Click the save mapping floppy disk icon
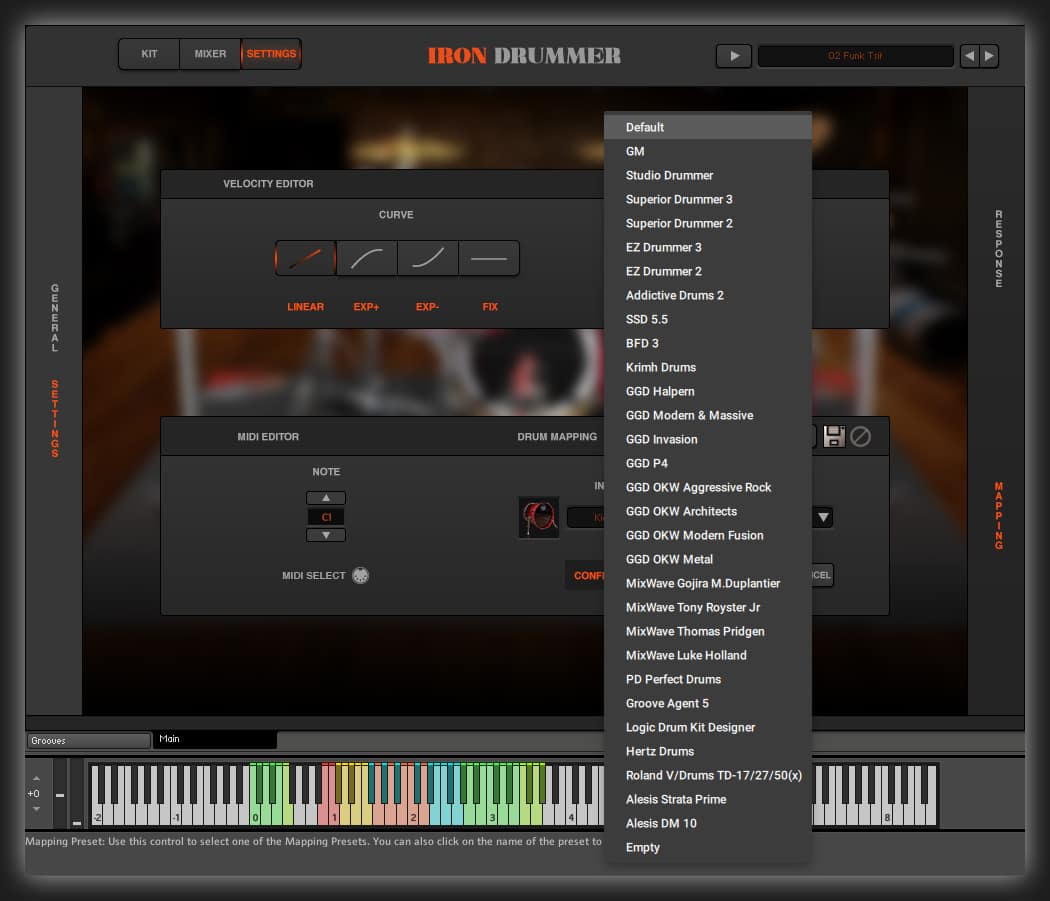Screen dimensions: 1050x901 (834, 435)
